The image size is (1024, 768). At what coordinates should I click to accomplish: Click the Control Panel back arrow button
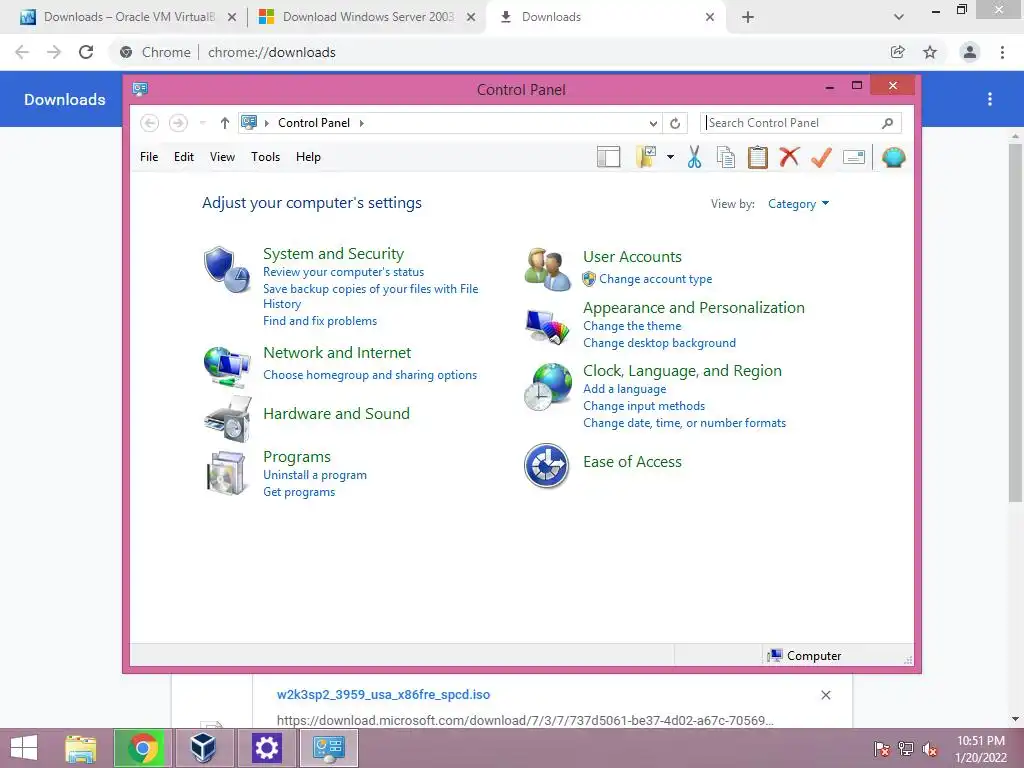tap(150, 123)
